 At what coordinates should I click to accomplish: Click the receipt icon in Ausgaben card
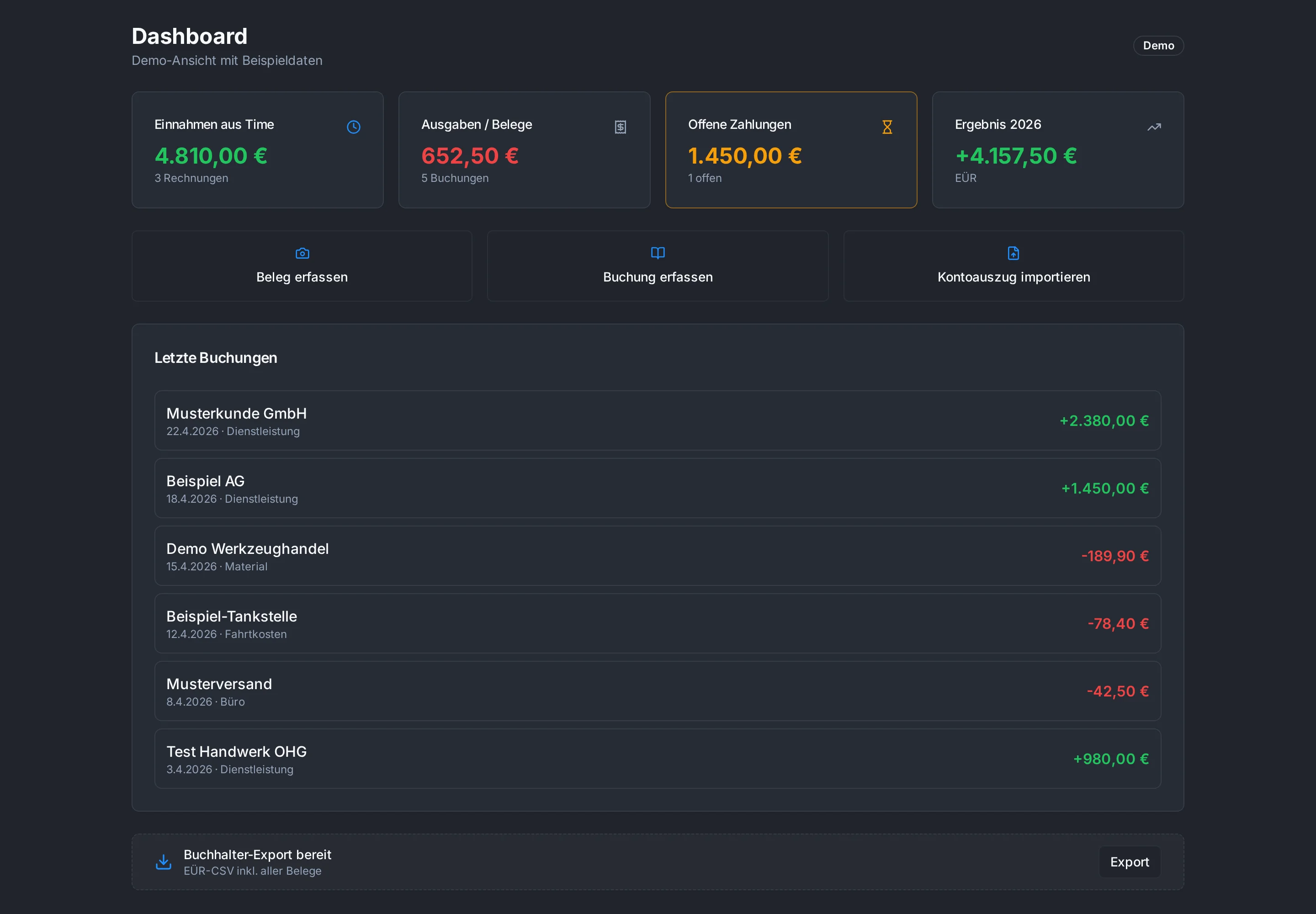(x=620, y=127)
